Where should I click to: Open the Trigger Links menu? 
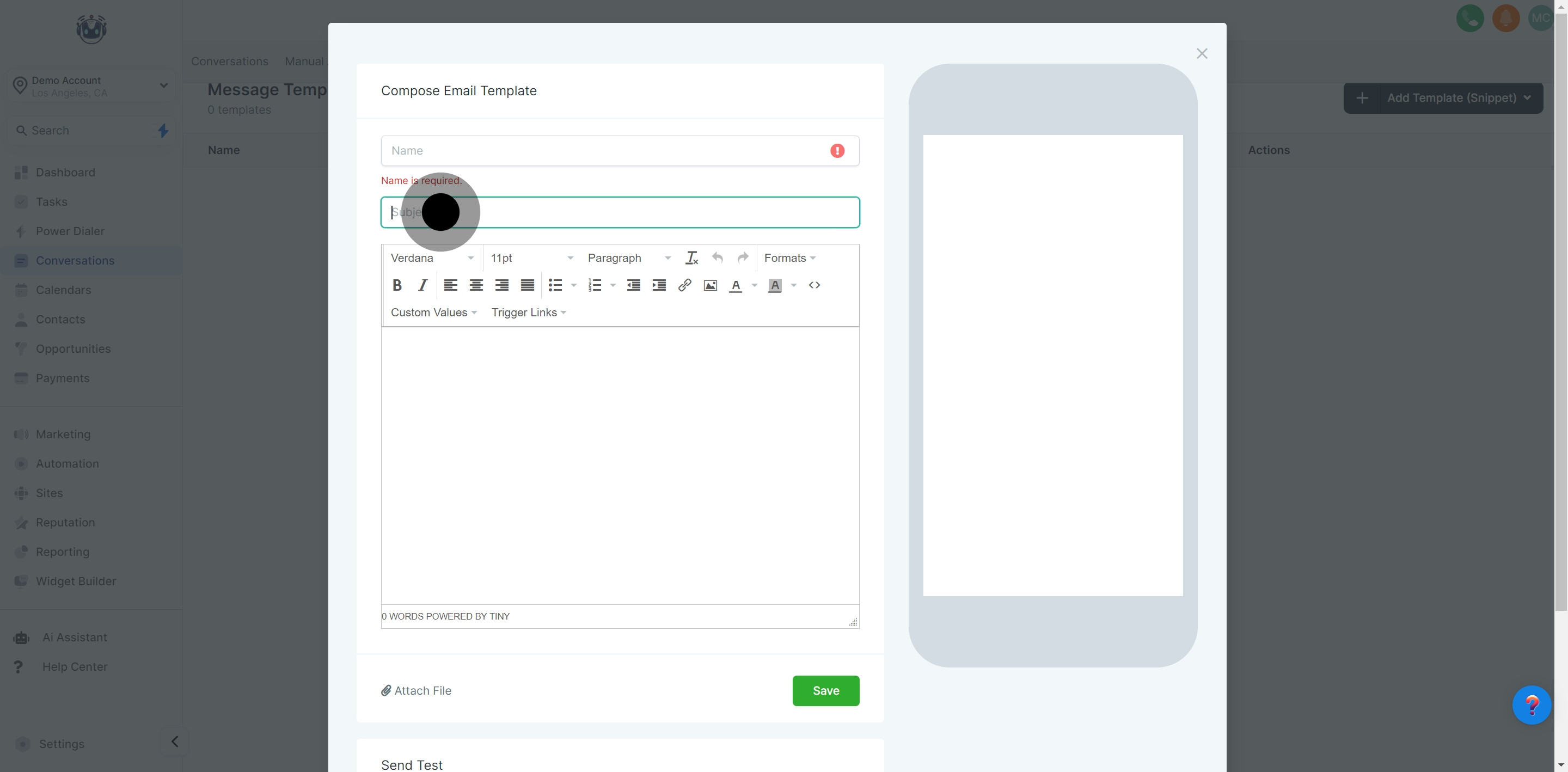[x=528, y=313]
